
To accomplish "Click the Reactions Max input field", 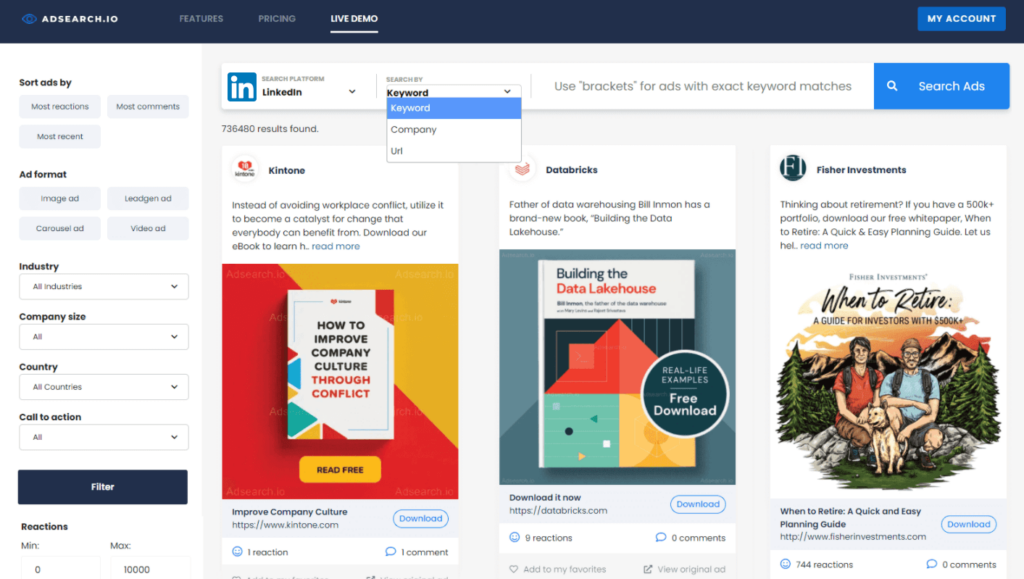I will pos(150,569).
